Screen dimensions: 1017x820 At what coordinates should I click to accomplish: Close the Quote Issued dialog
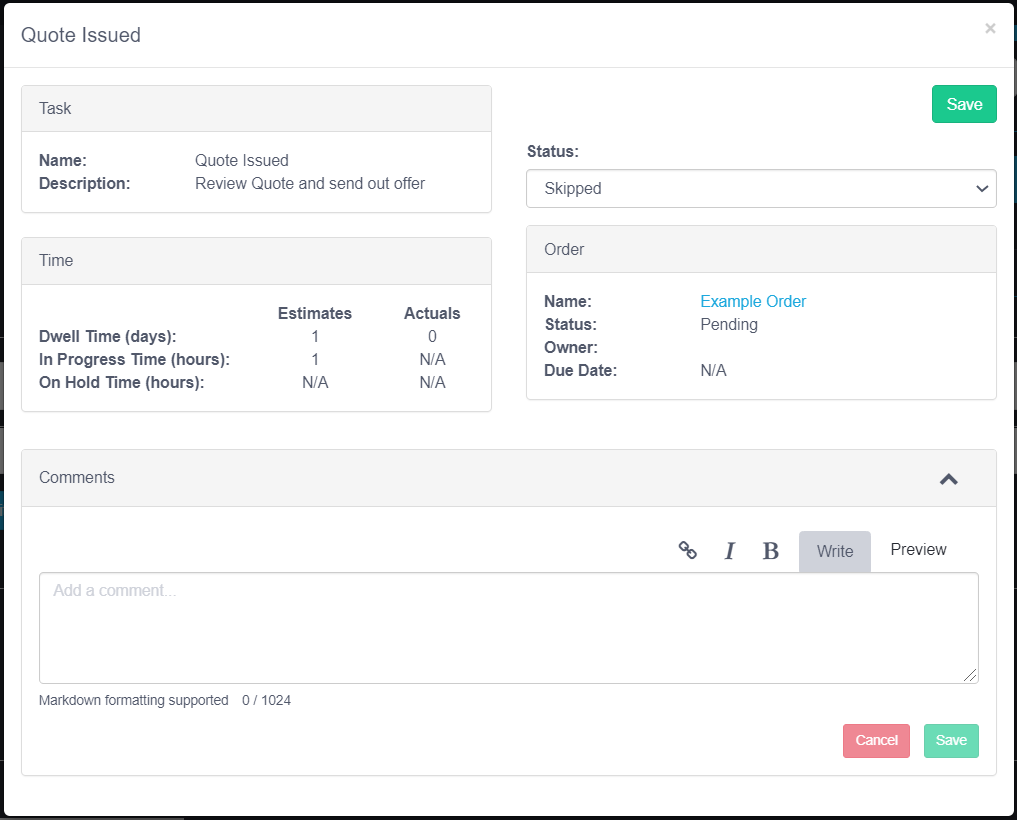click(x=990, y=29)
